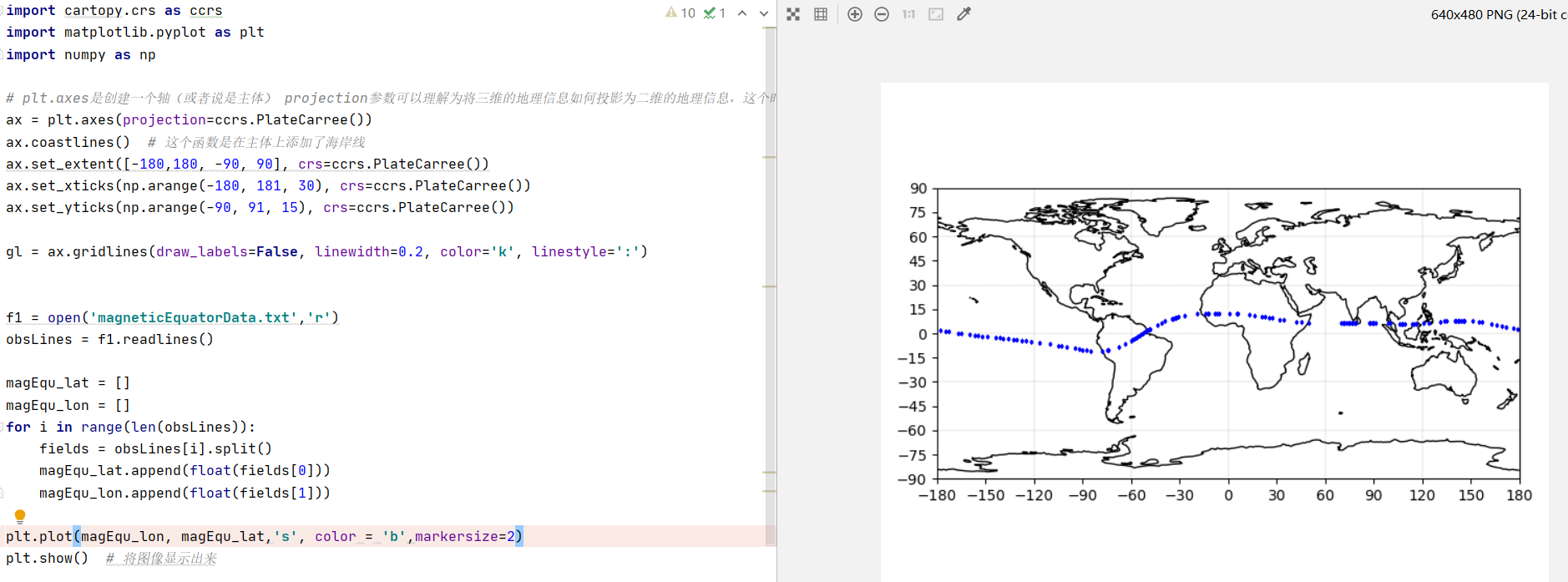This screenshot has width=1568, height=582.
Task: Set image to actual size 1:1
Action: pyautogui.click(x=908, y=14)
